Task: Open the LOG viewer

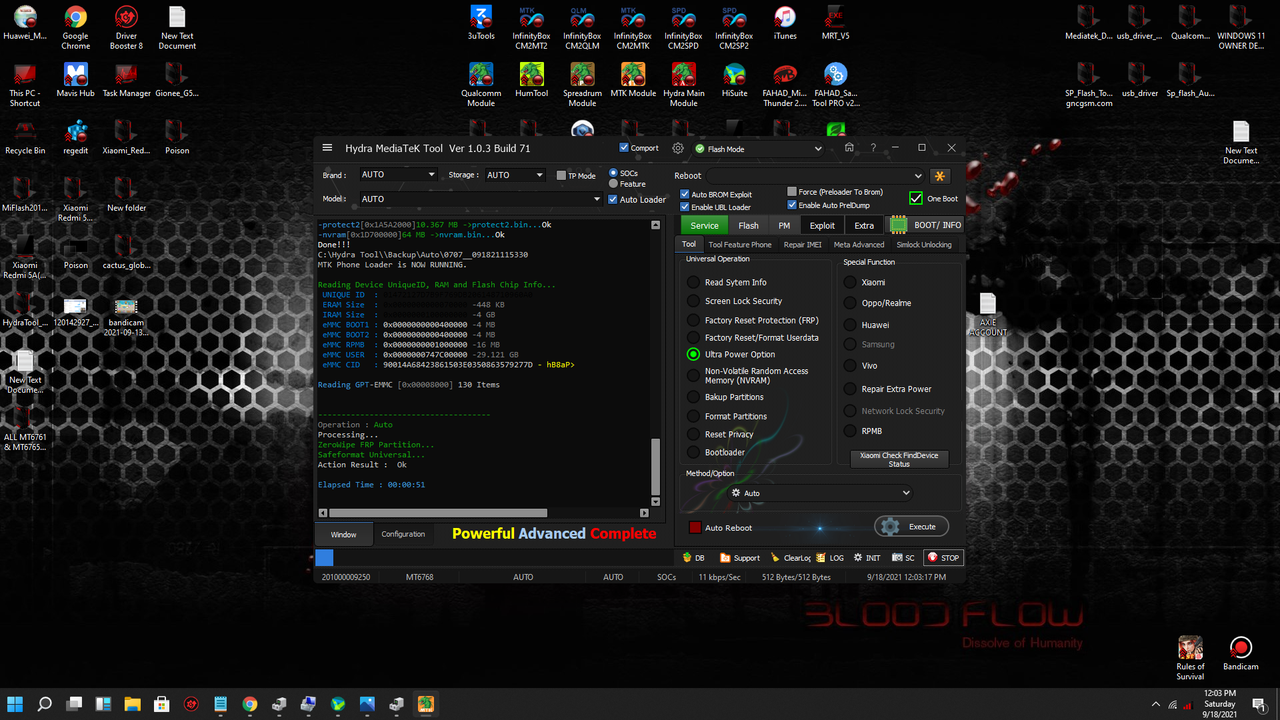Action: tap(830, 558)
